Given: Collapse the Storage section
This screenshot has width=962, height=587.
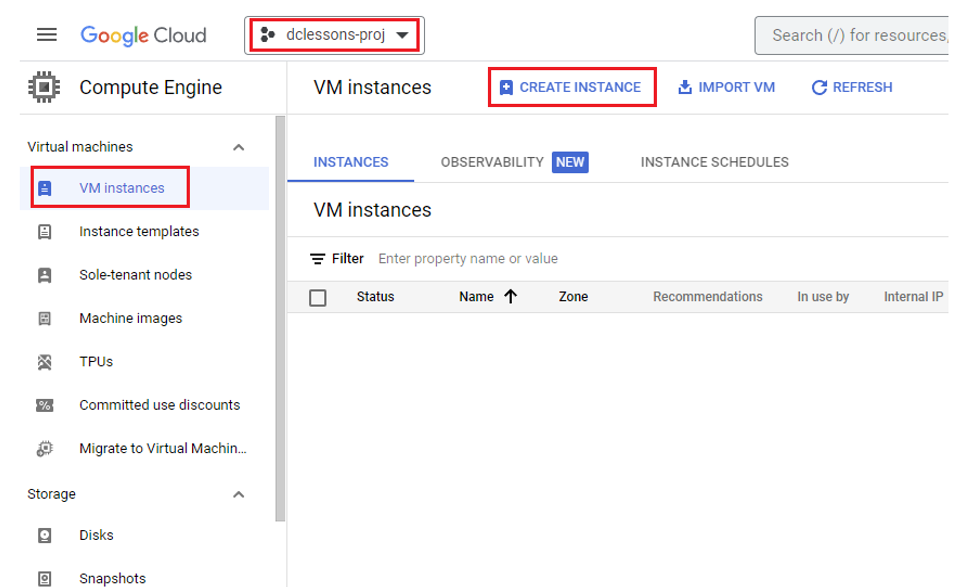Looking at the screenshot, I should 239,494.
